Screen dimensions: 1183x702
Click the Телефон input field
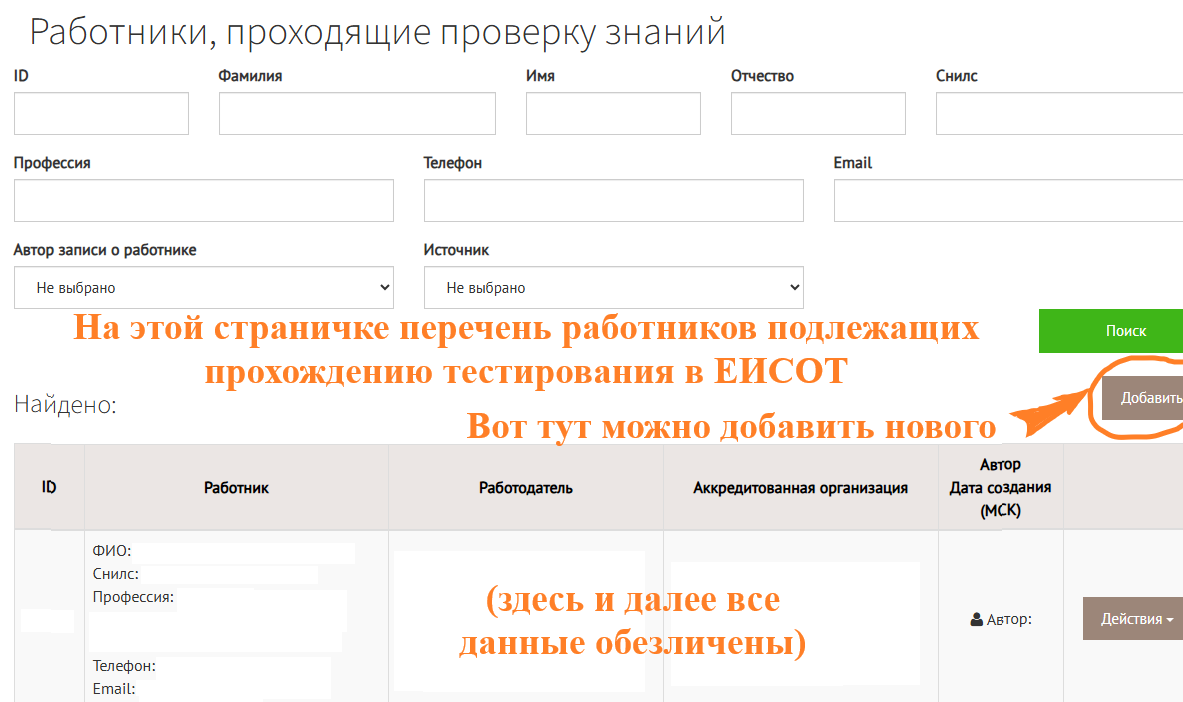(x=613, y=200)
